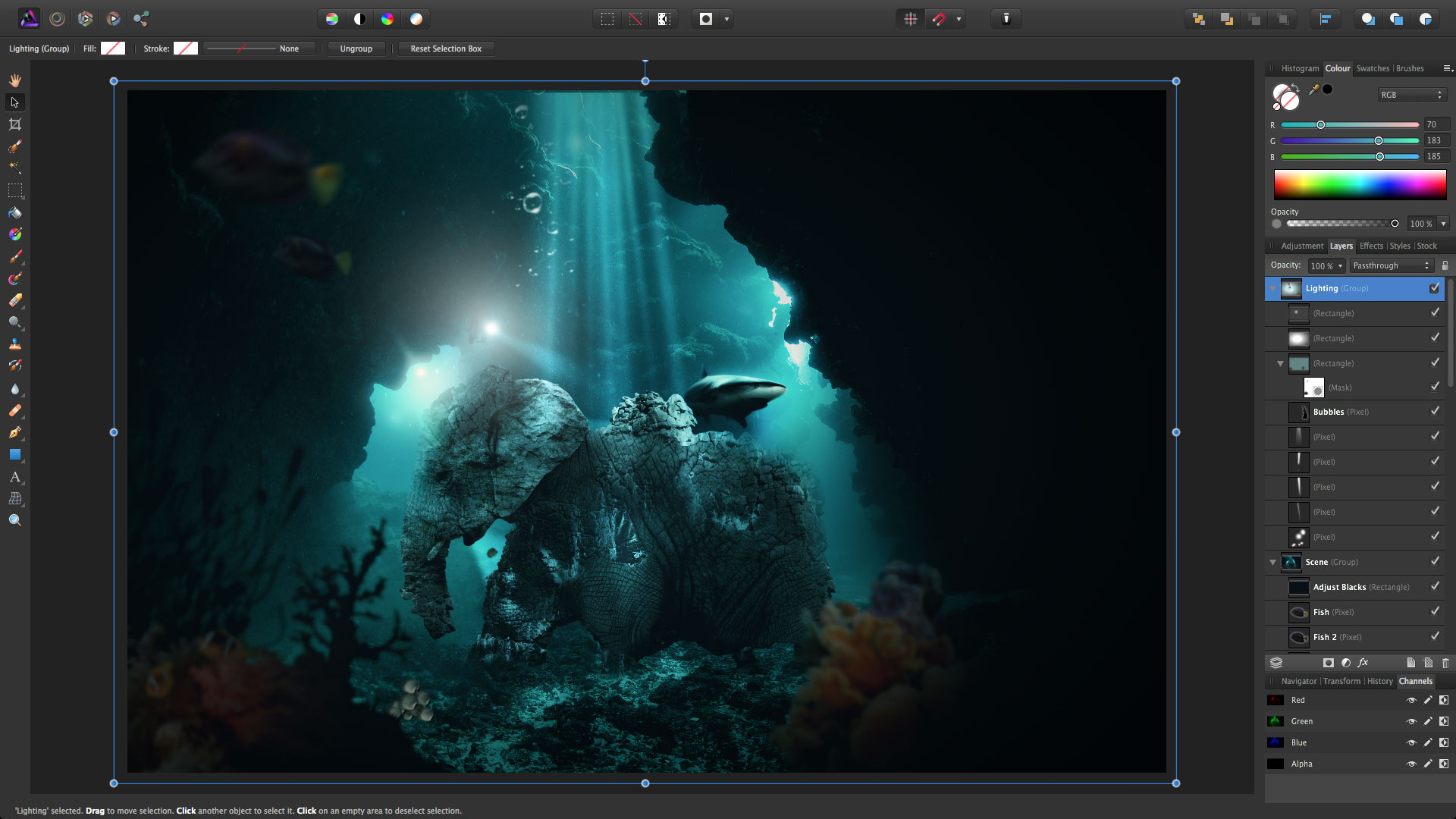This screenshot has height=819, width=1456.
Task: Click the Blue value field 185
Action: point(1437,157)
